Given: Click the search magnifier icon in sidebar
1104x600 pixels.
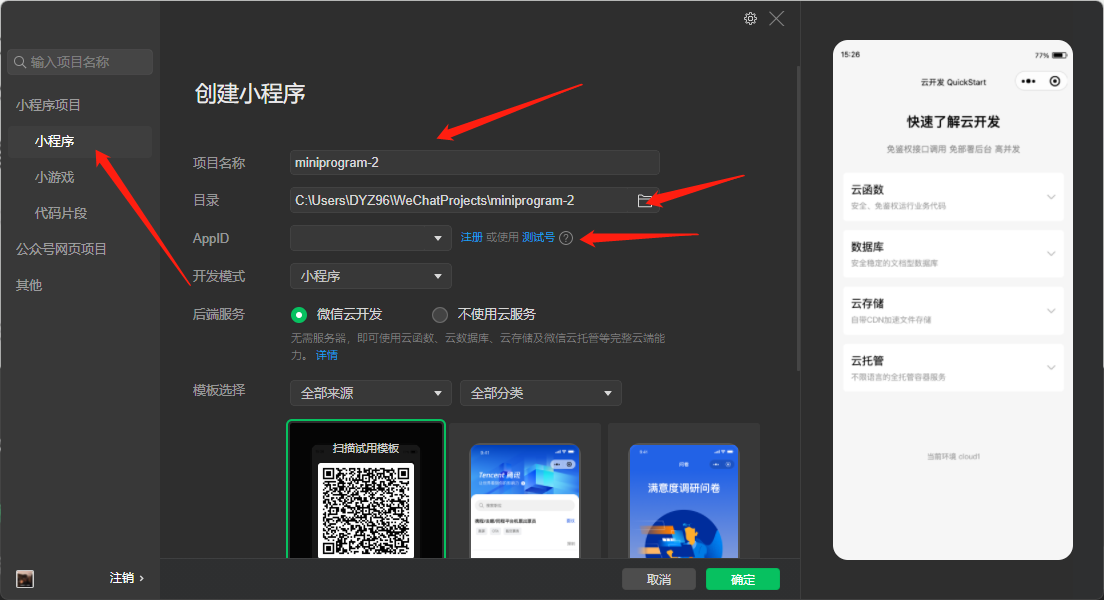Looking at the screenshot, I should coord(20,62).
